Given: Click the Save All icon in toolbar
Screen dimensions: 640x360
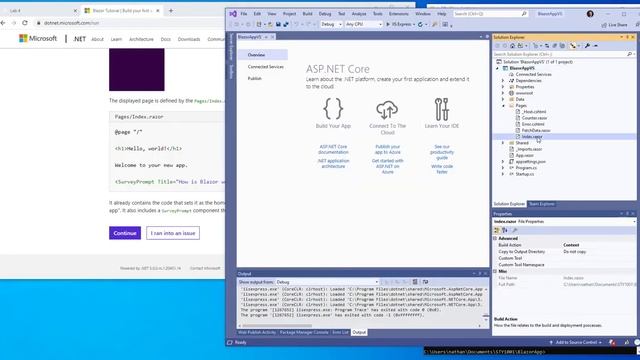Looking at the screenshot, I should click(x=286, y=24).
